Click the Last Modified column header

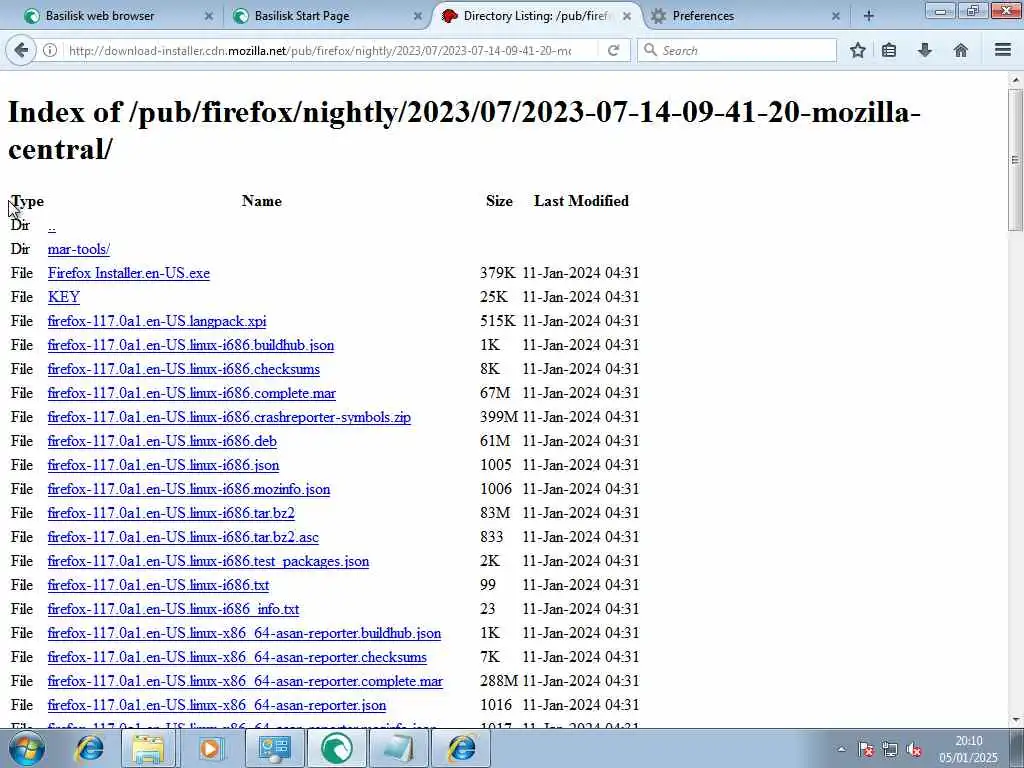pos(581,201)
